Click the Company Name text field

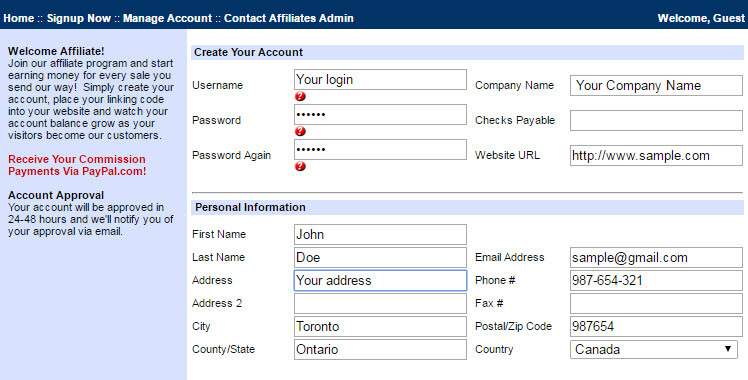656,85
